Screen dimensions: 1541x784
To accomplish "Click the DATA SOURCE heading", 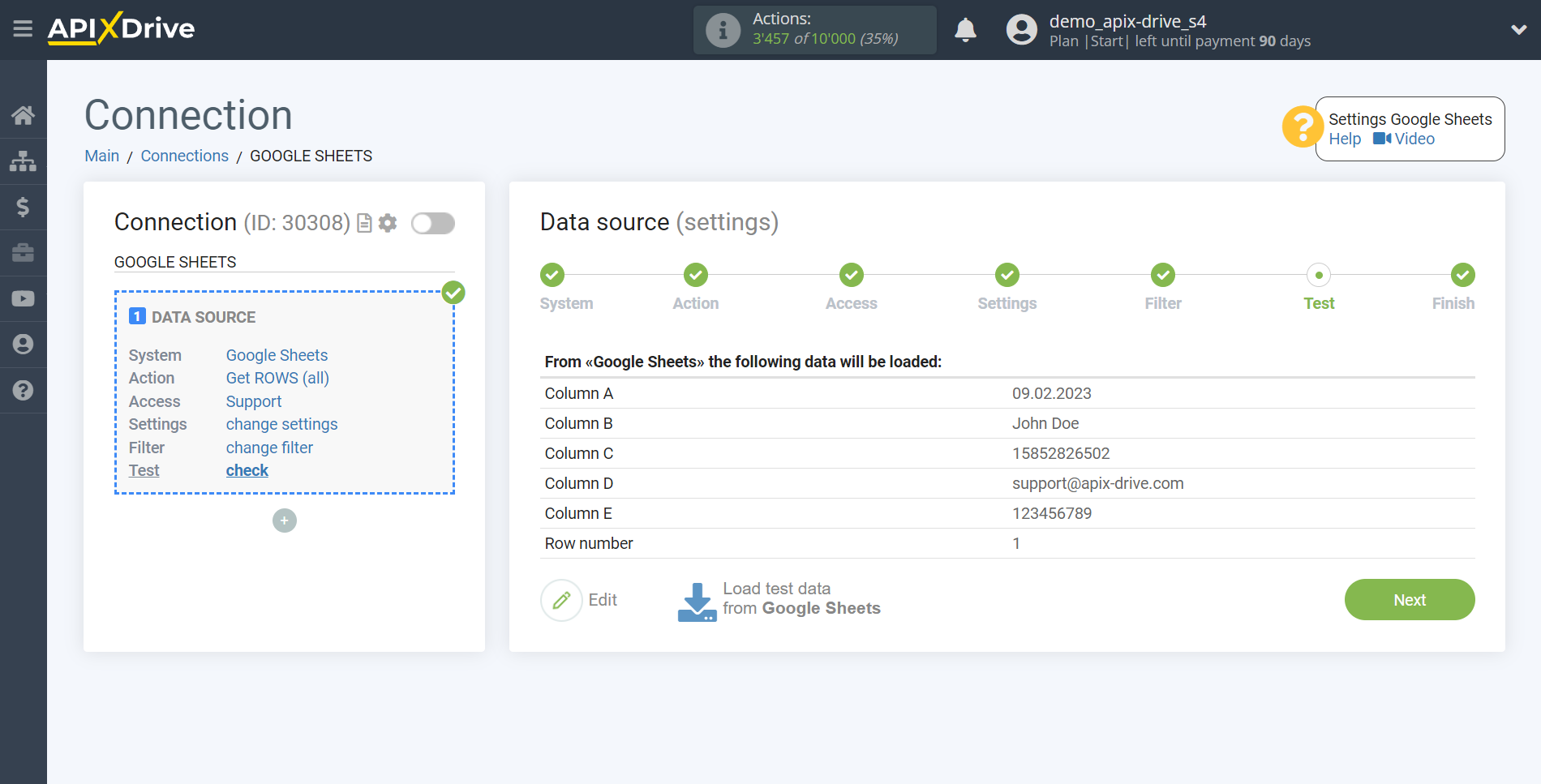I will tap(204, 317).
